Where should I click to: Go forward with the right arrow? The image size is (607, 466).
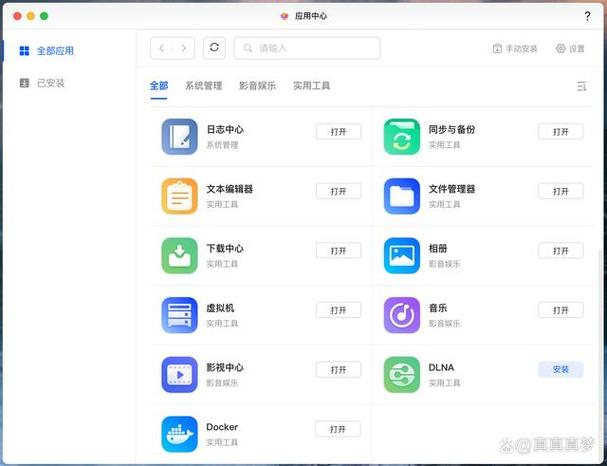[183, 48]
